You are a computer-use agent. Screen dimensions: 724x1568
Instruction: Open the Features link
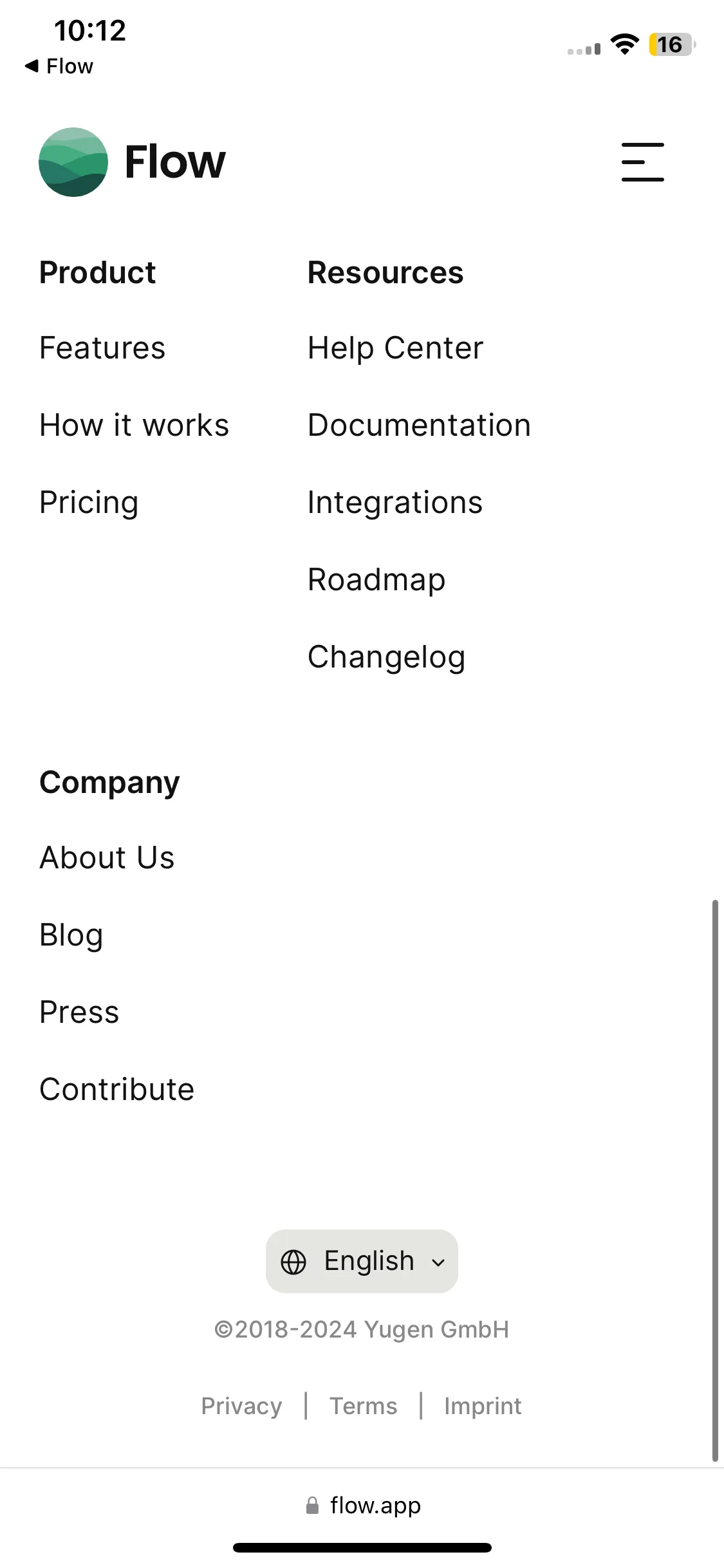(x=102, y=348)
